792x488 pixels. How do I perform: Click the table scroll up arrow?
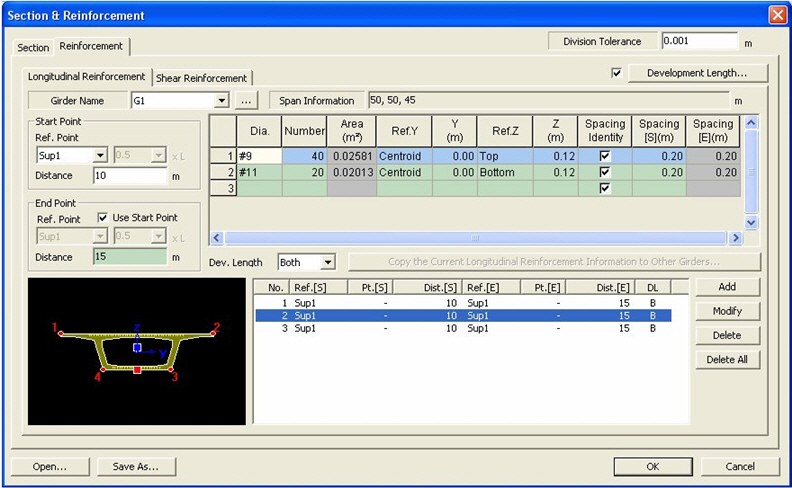(752, 122)
